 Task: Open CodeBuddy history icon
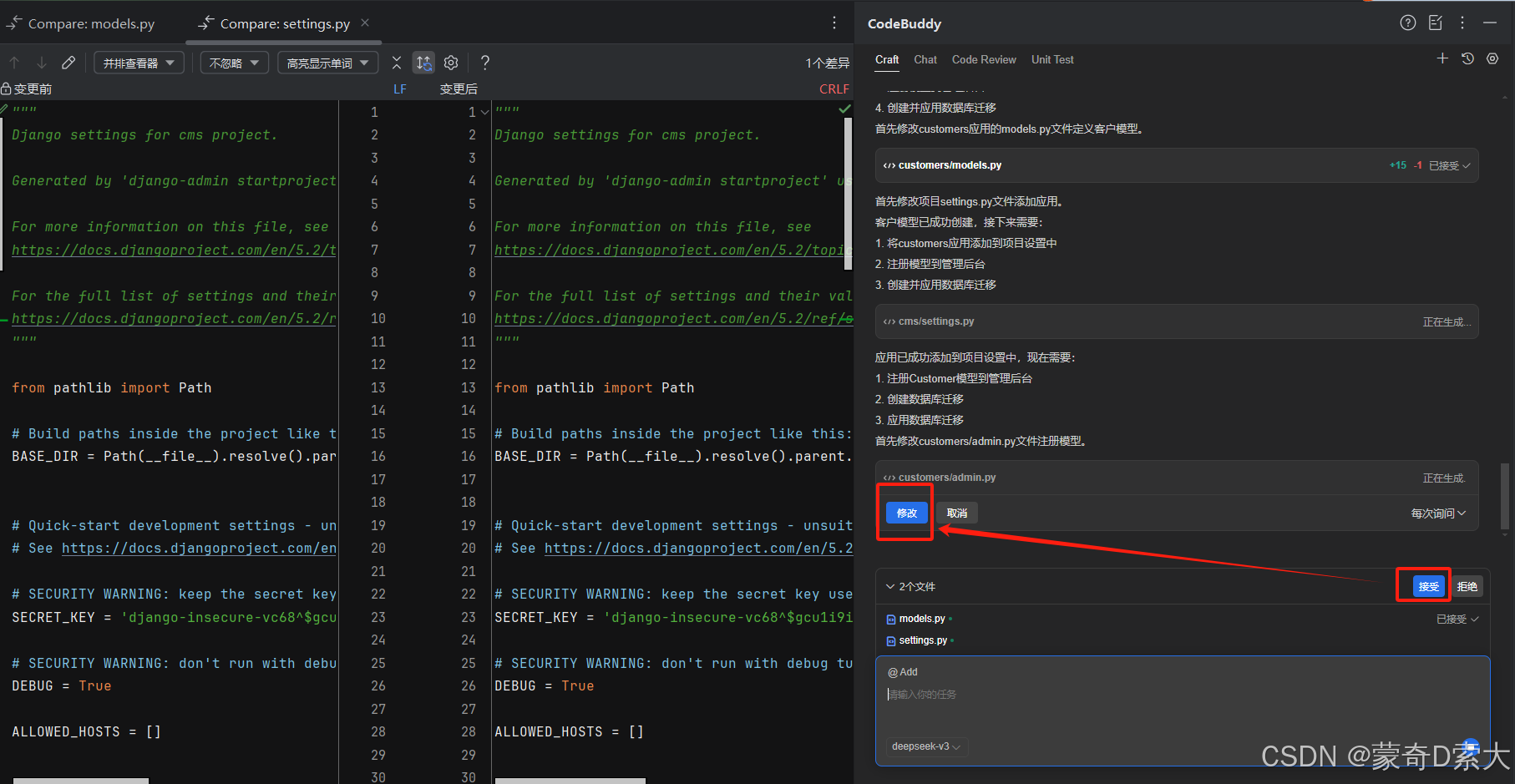pyautogui.click(x=1467, y=58)
